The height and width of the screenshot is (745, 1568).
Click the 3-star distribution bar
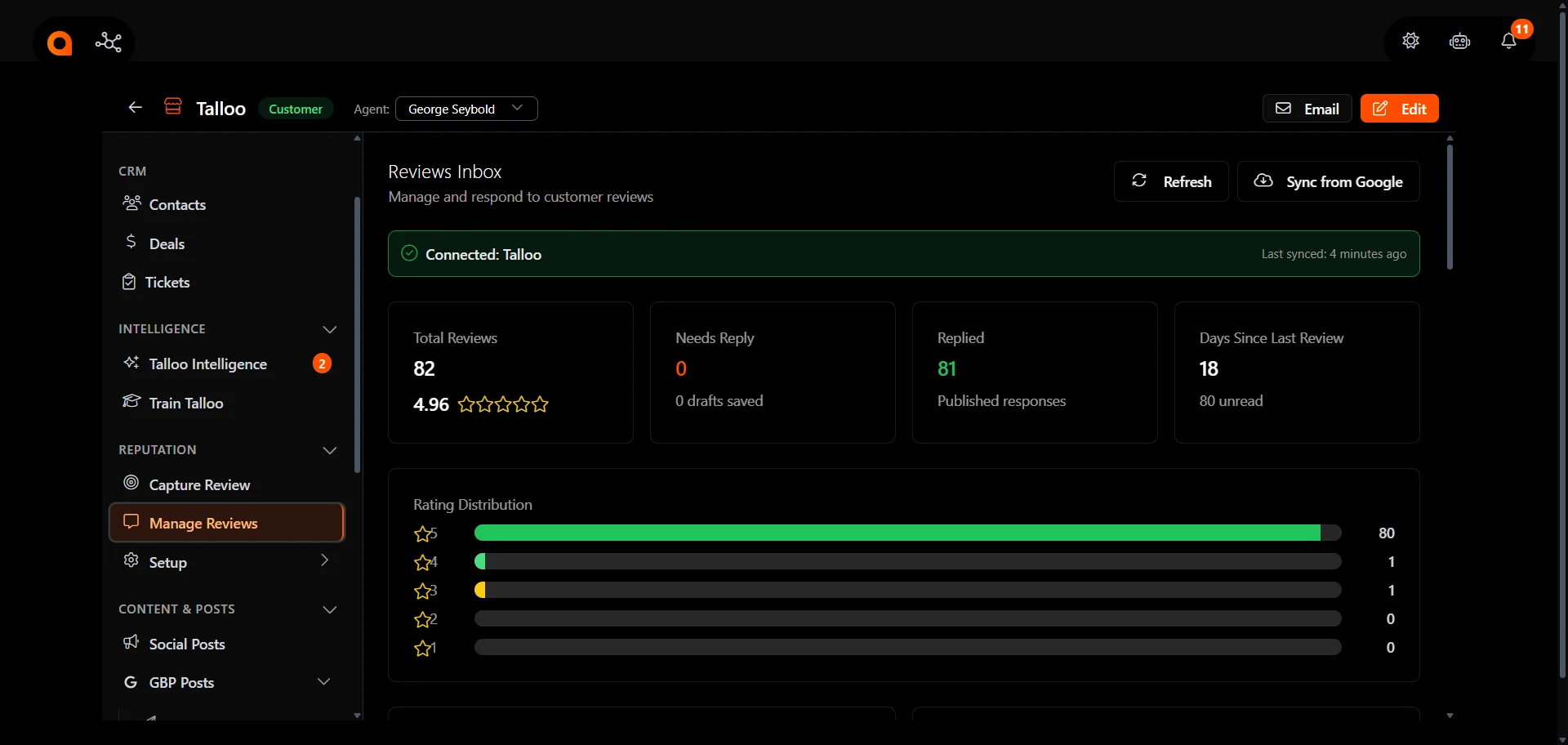click(x=907, y=590)
